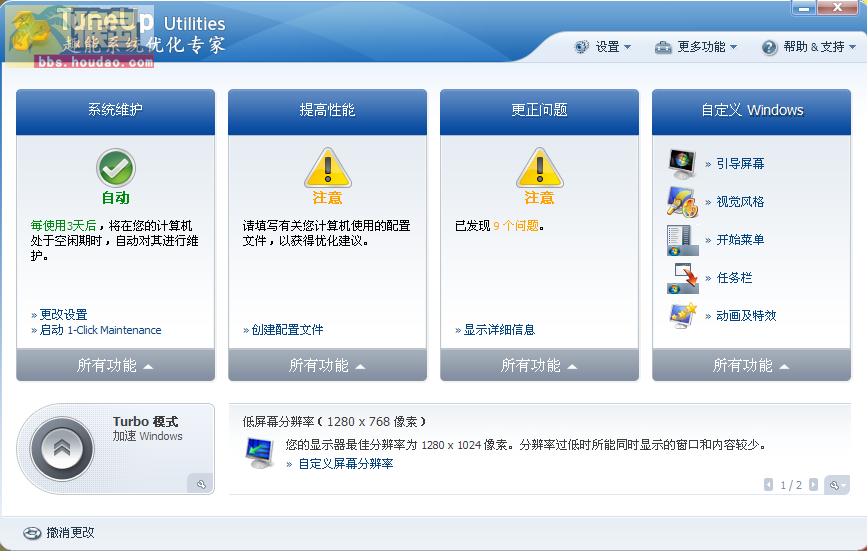Click the green checkmark status icon under 系统维护
867x551 pixels.
[116, 168]
